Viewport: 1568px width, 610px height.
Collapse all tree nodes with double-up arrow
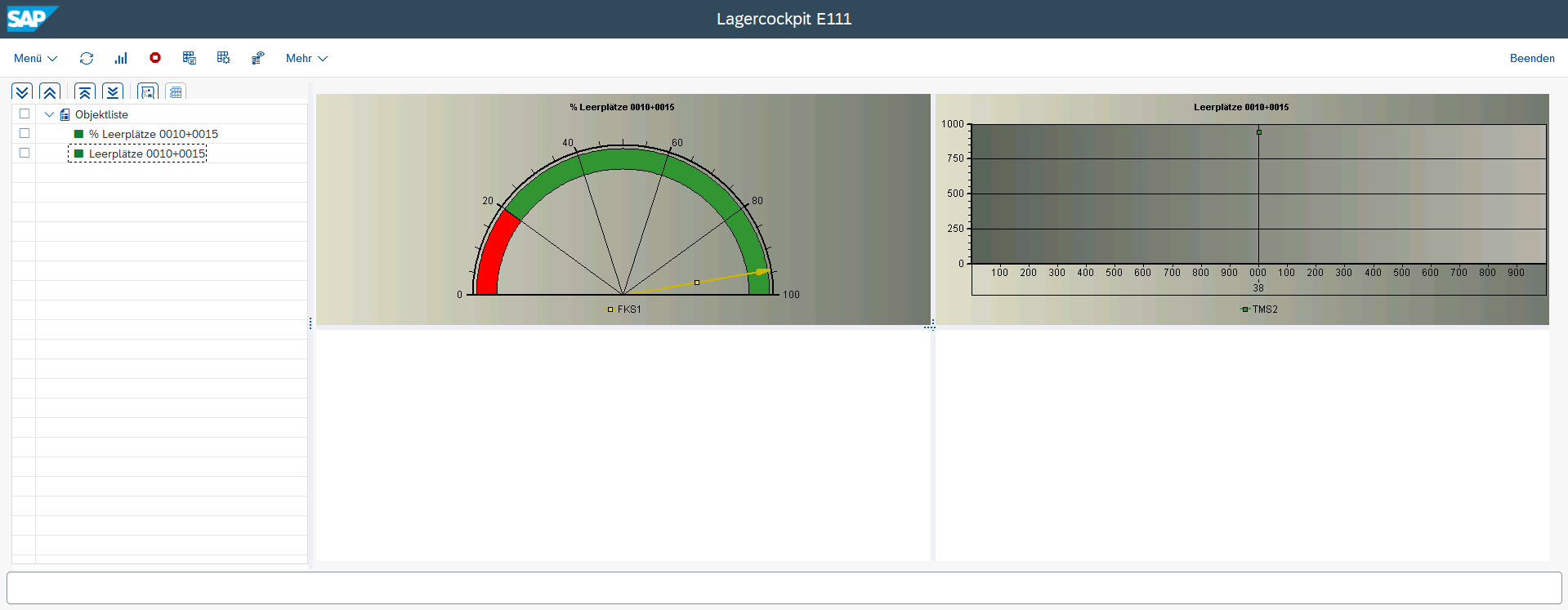[x=50, y=91]
